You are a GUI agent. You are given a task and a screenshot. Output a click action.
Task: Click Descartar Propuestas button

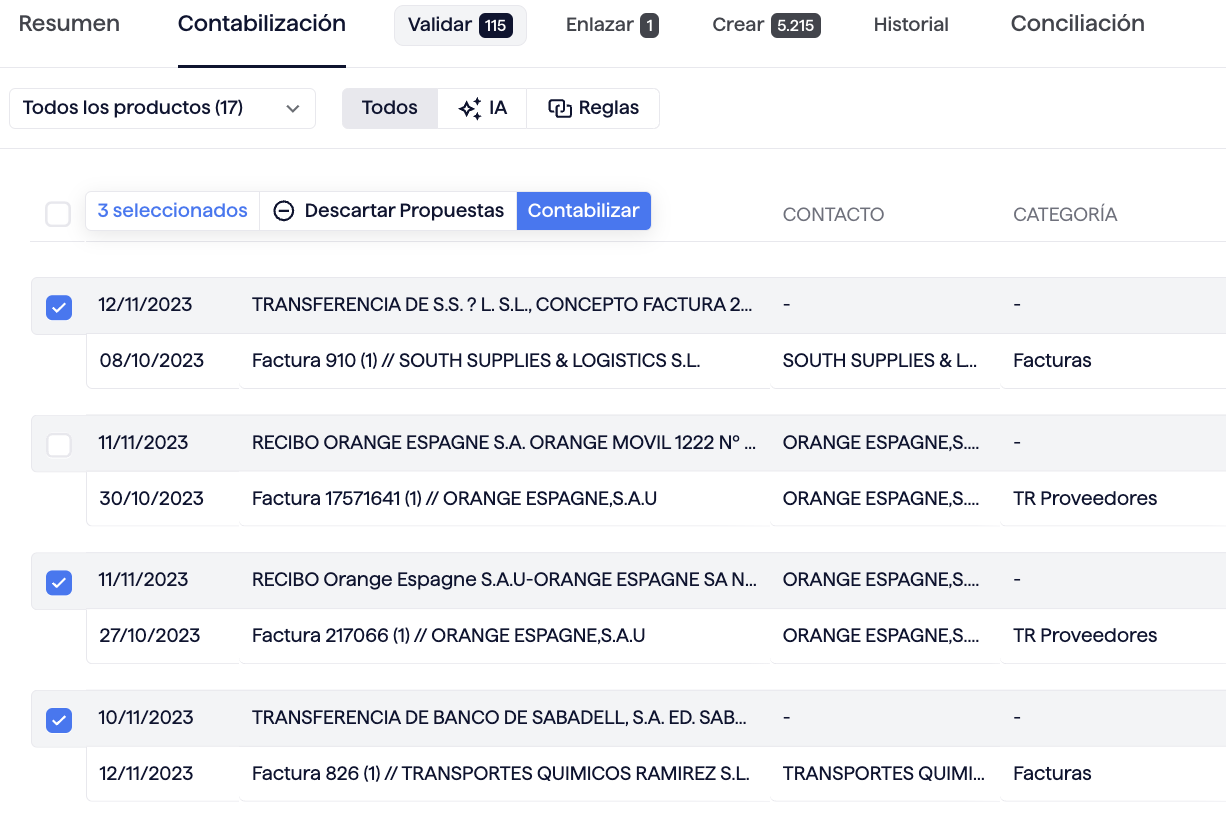[x=388, y=211]
